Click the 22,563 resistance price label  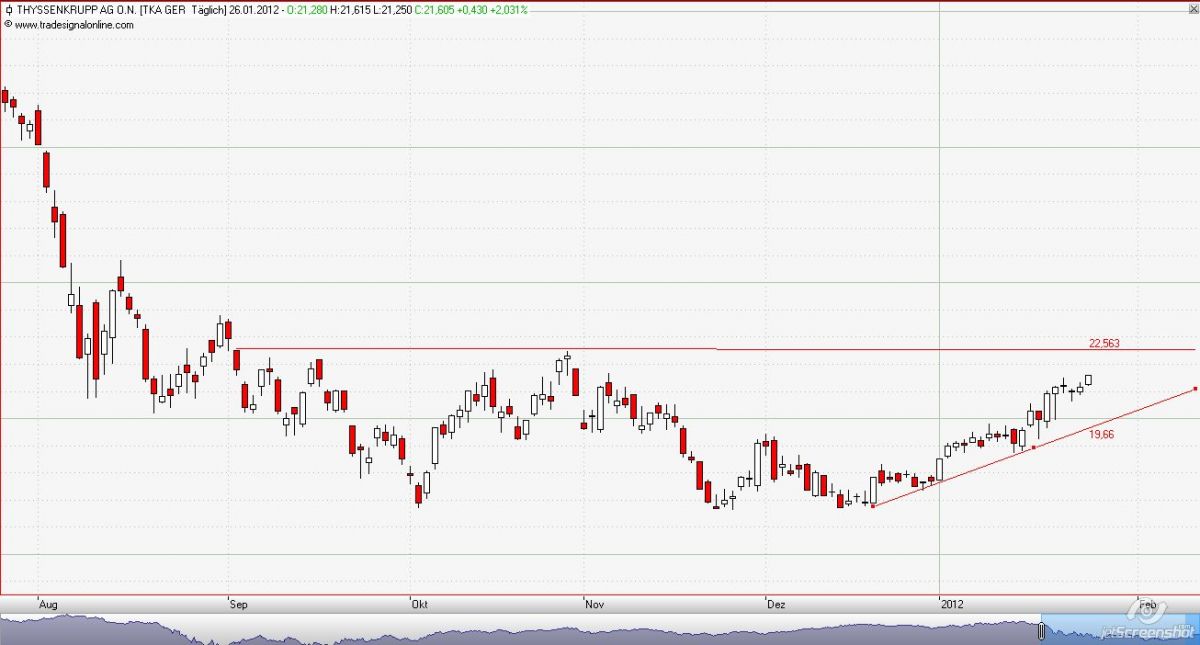(x=1104, y=343)
